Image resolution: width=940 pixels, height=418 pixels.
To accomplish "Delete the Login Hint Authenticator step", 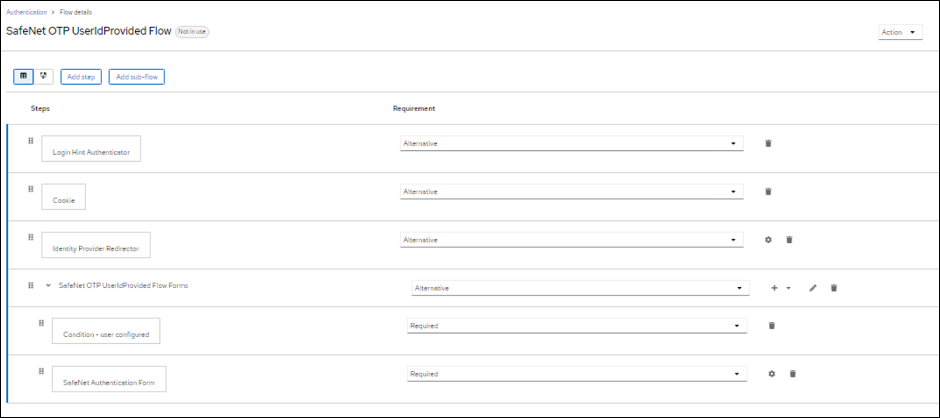I will point(768,143).
